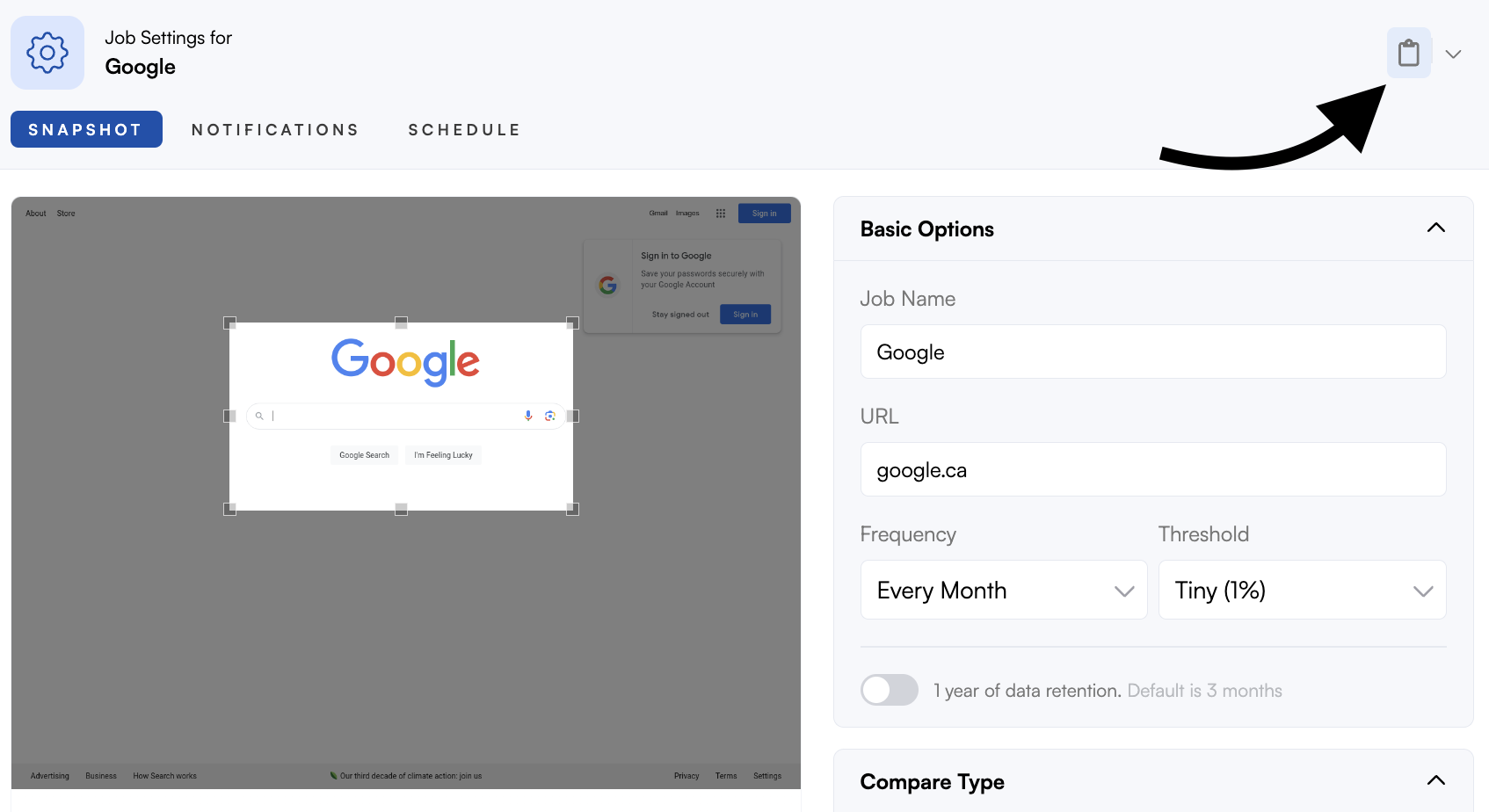Open the Frequency dropdown
Image resolution: width=1489 pixels, height=812 pixels.
[1004, 590]
